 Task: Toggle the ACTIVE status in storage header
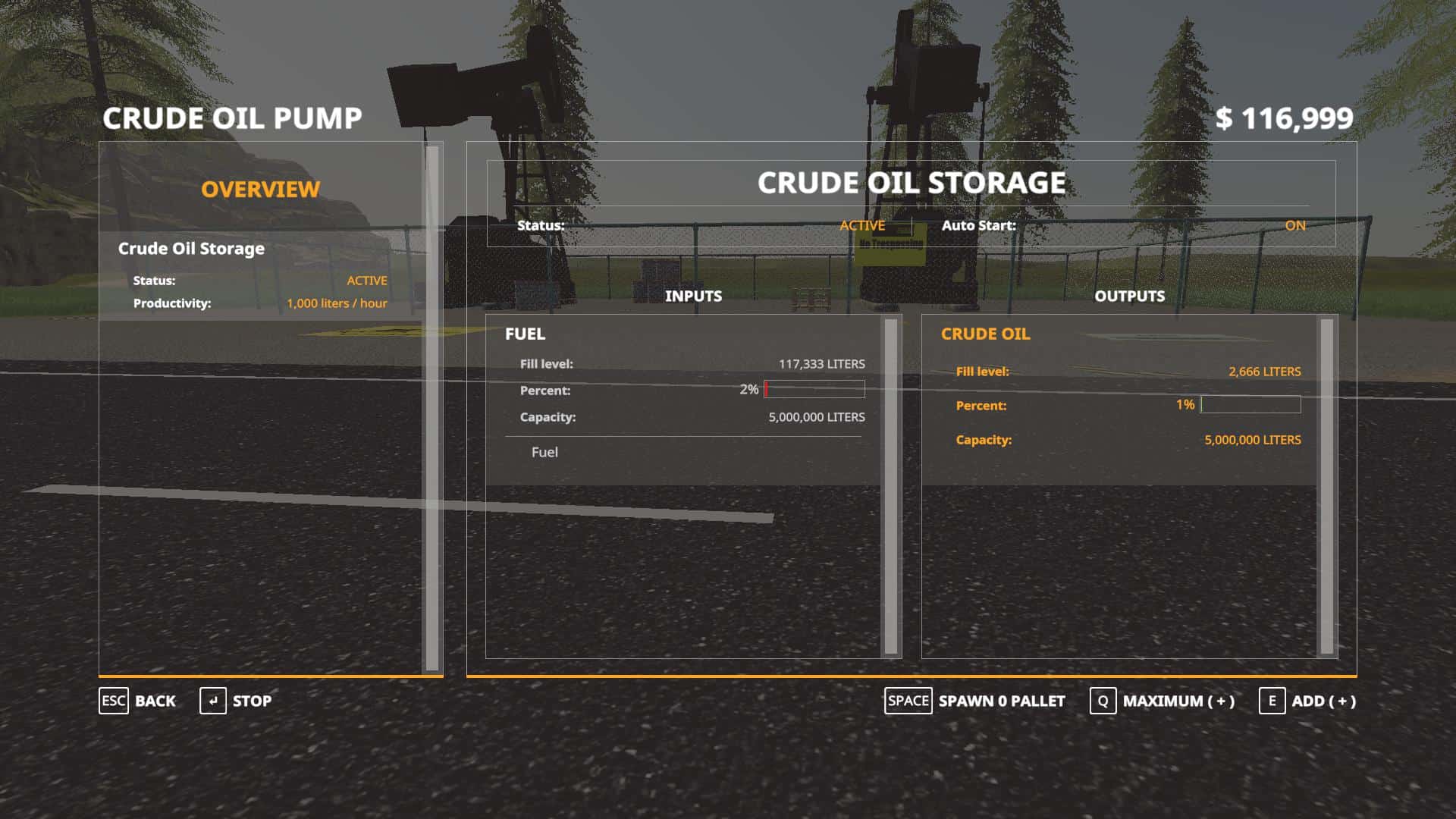862,225
